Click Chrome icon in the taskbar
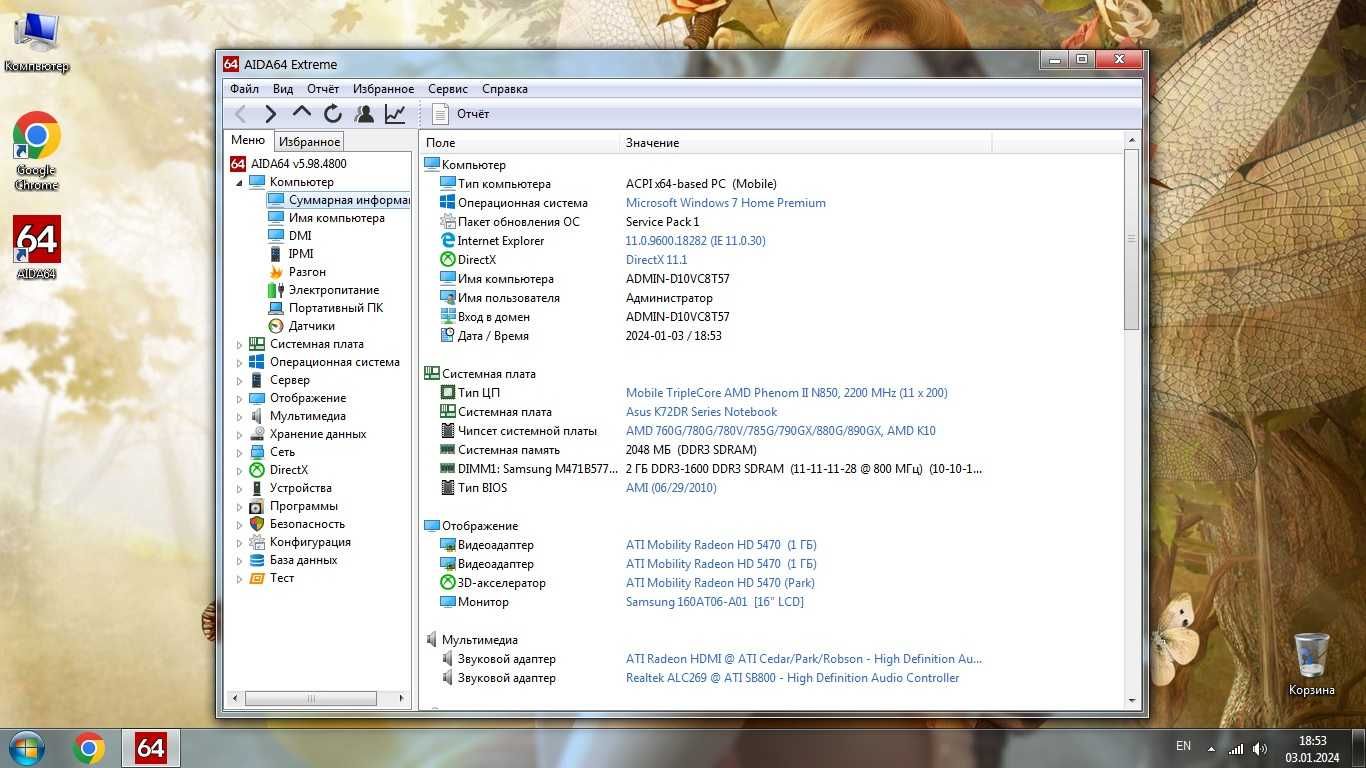Screen dimensions: 1366x768 [x=89, y=748]
